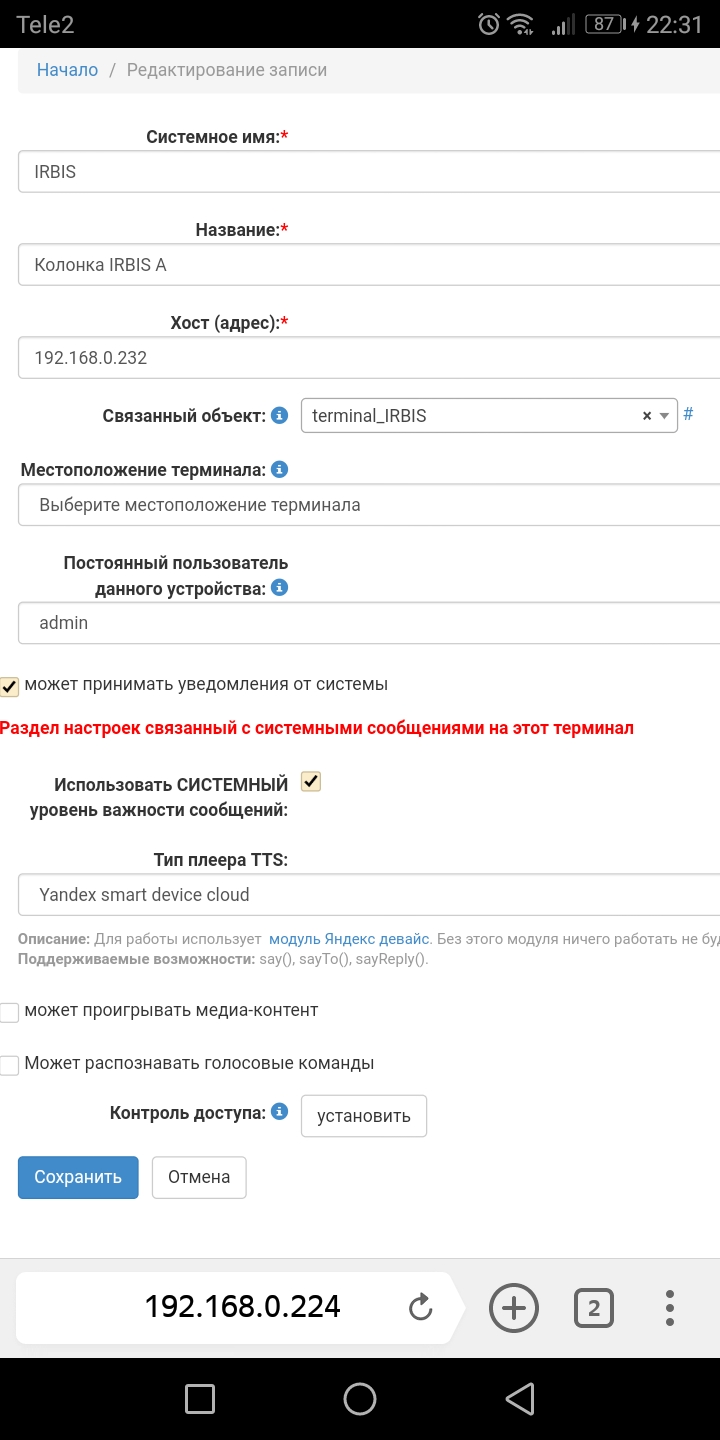
Task: Uncheck может принимать уведомления от системы
Action: point(9,686)
